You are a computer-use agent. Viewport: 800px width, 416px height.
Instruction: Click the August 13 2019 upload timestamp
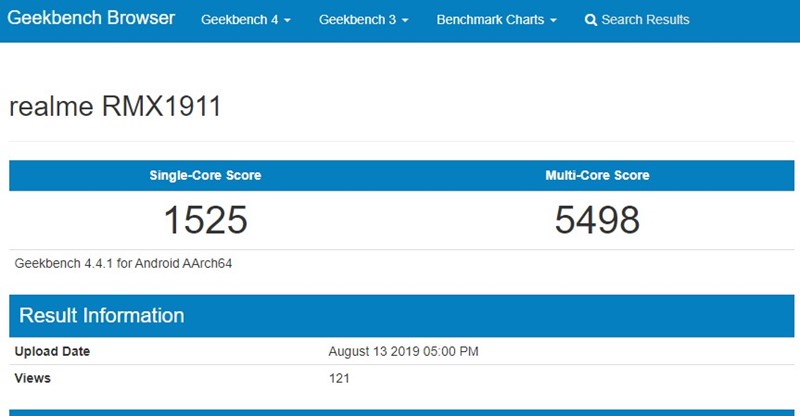click(x=403, y=351)
